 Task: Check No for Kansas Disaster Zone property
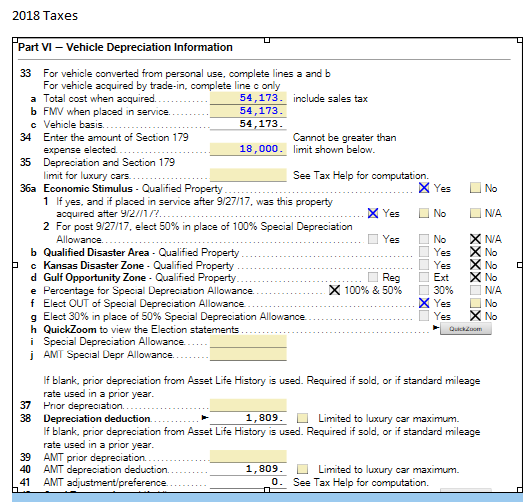(x=475, y=265)
